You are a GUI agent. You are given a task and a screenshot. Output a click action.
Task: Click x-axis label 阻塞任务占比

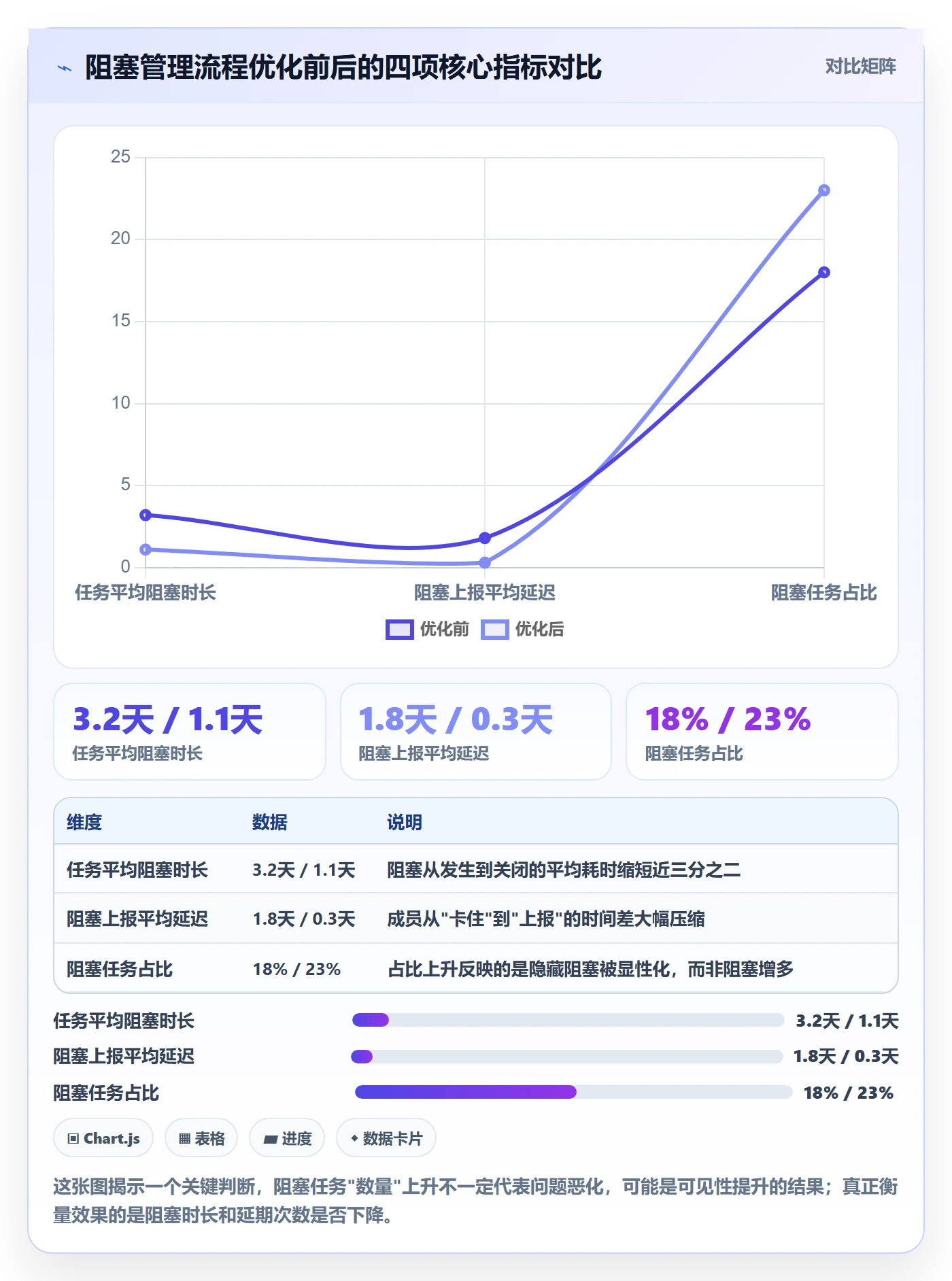click(x=824, y=593)
